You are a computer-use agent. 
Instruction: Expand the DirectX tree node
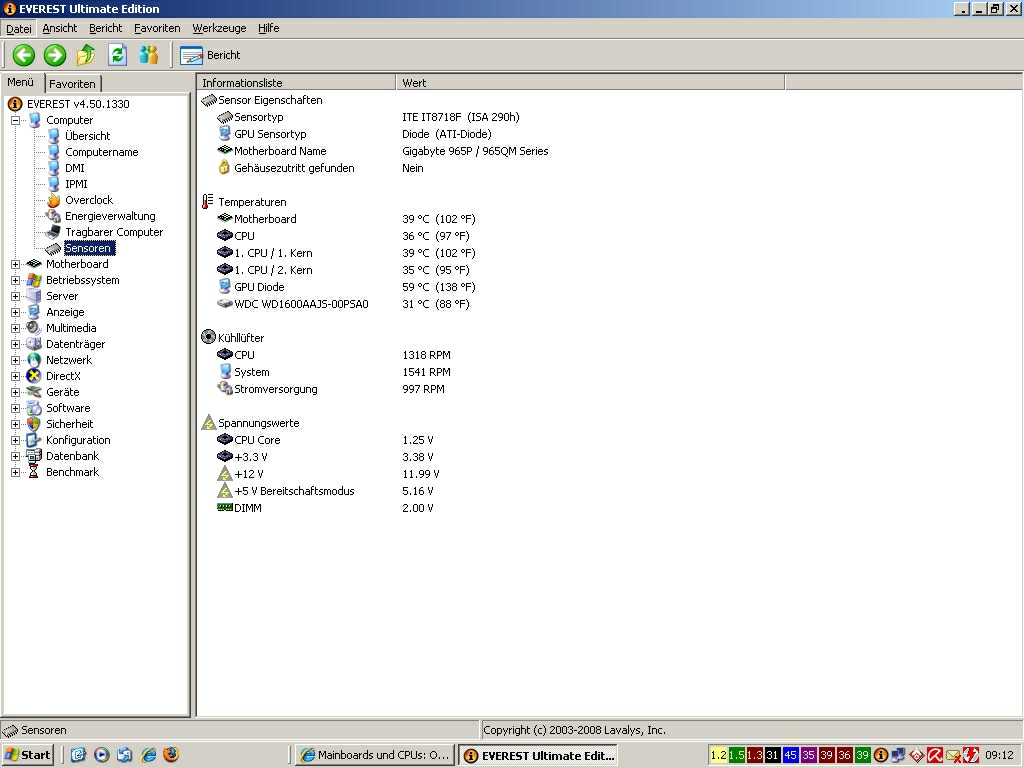(15, 376)
